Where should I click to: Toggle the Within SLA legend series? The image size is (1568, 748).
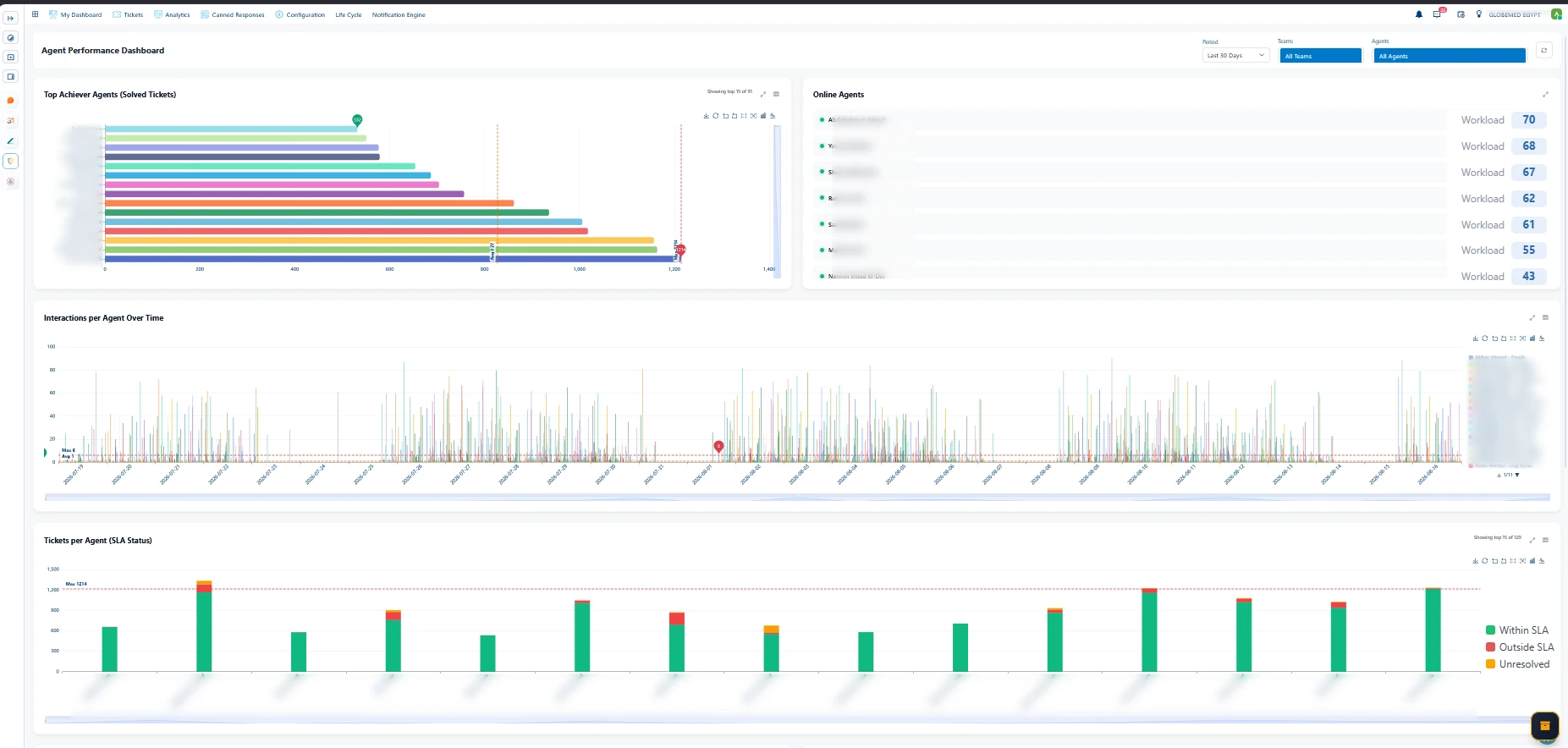coord(1516,630)
